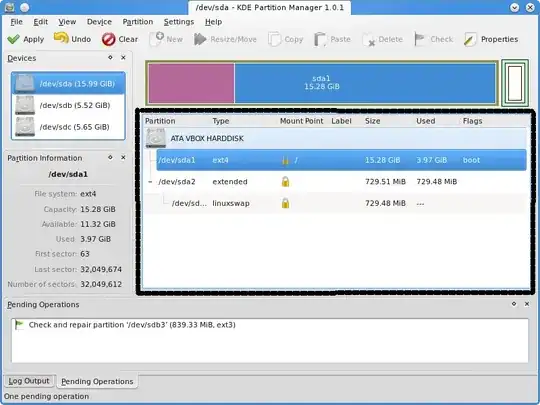The image size is (540, 405).
Task: Close the Pending Operations panel
Action: coord(527,304)
